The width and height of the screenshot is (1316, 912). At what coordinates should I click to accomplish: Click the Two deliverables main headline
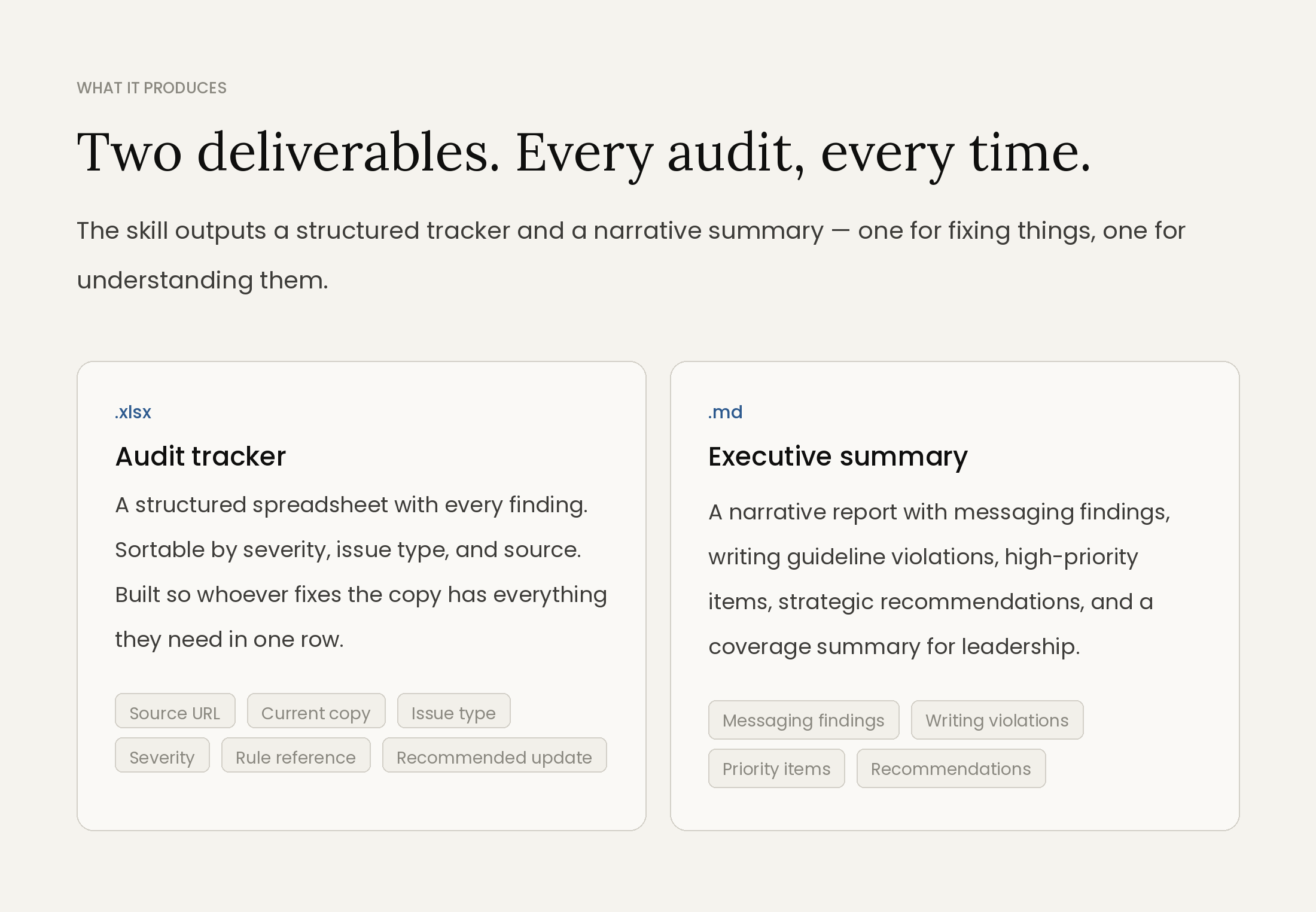pos(583,153)
